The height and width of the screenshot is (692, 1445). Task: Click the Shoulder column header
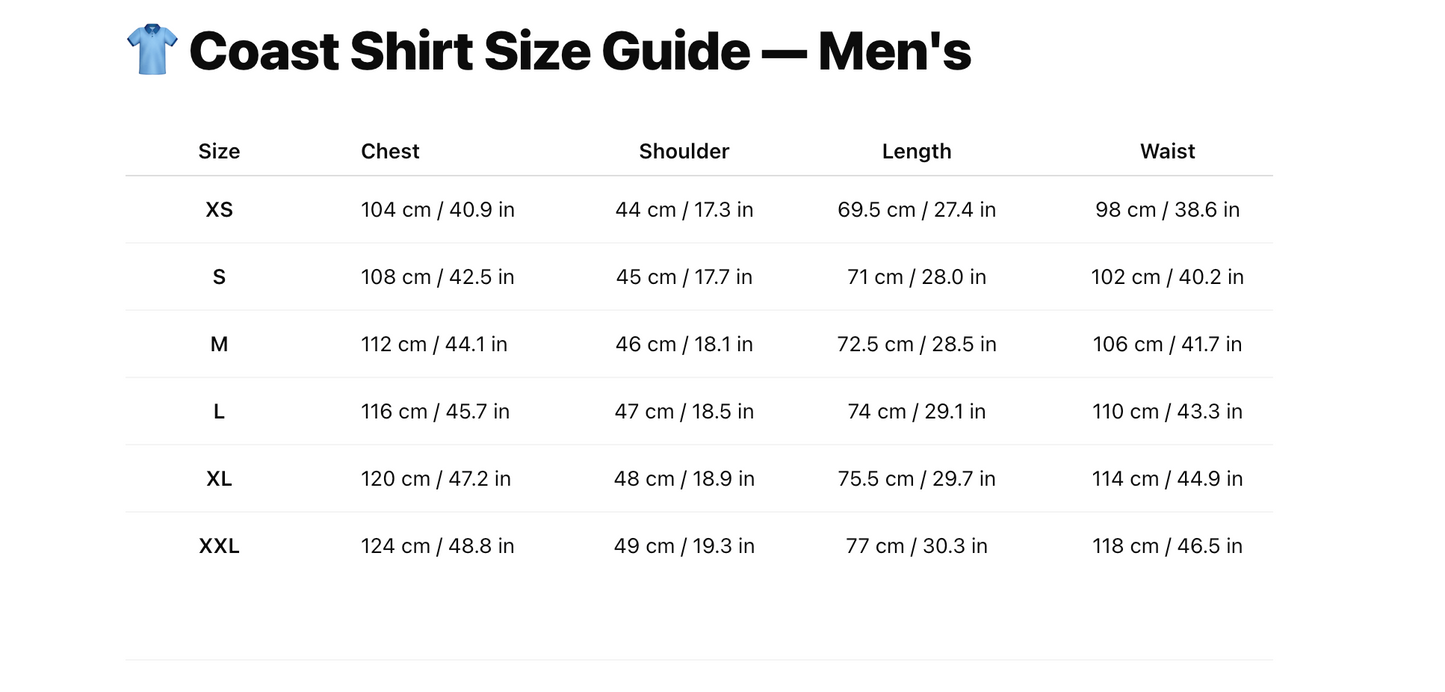click(x=684, y=151)
